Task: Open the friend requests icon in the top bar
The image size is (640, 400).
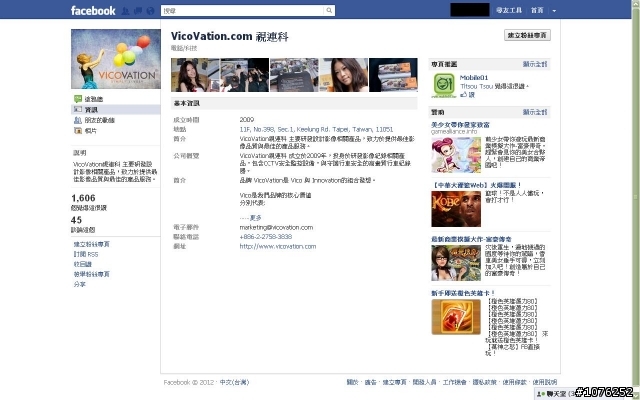Action: pos(125,11)
